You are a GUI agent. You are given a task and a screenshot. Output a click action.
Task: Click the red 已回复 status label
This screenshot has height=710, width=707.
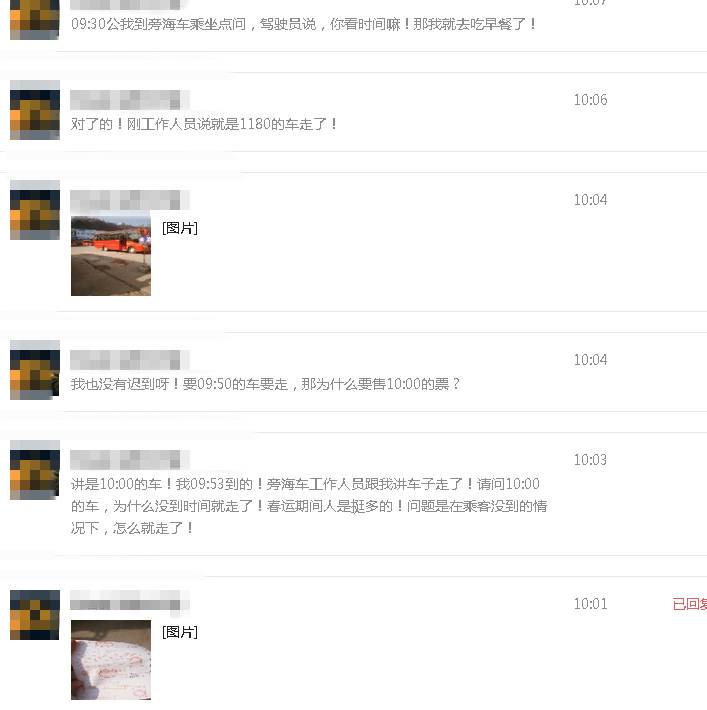(690, 604)
